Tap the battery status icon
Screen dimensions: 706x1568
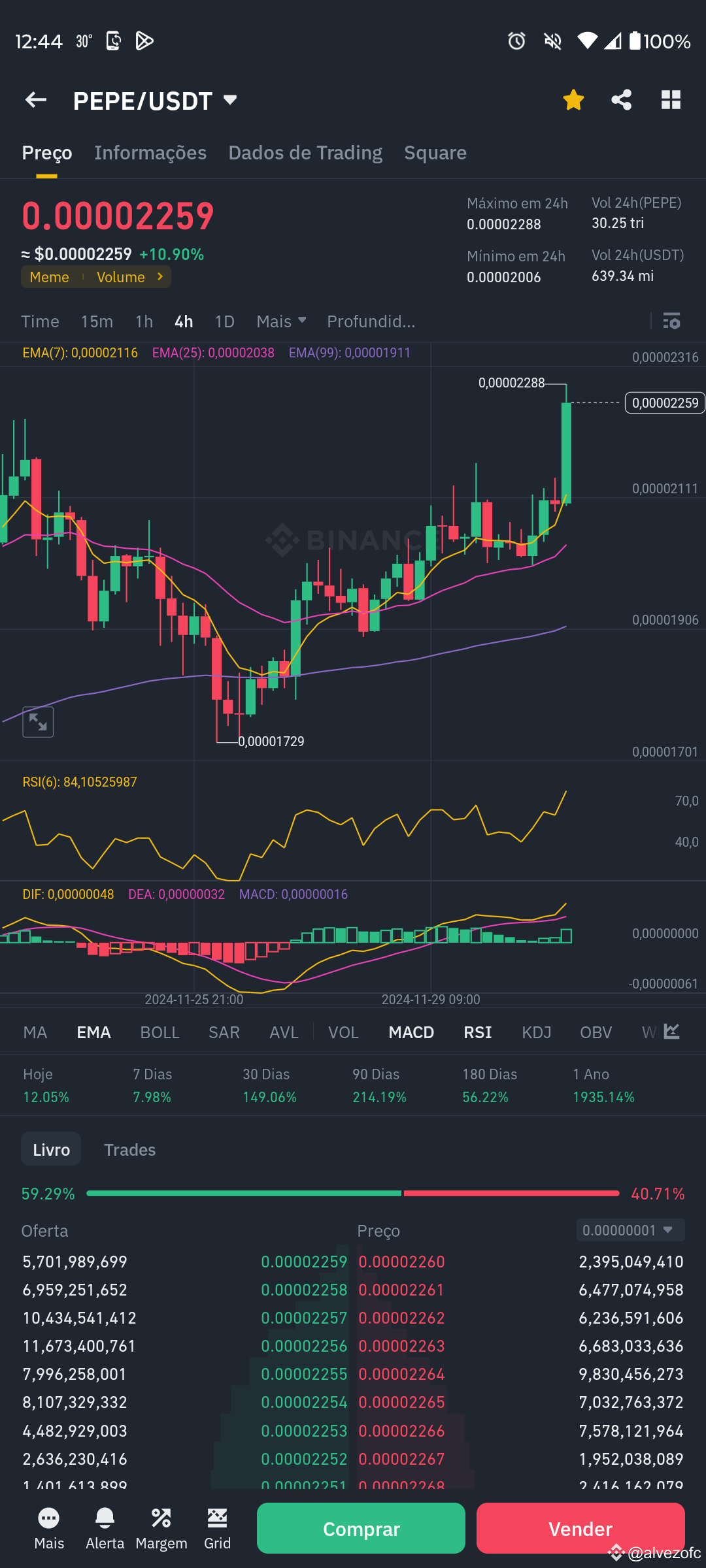pyautogui.click(x=635, y=41)
